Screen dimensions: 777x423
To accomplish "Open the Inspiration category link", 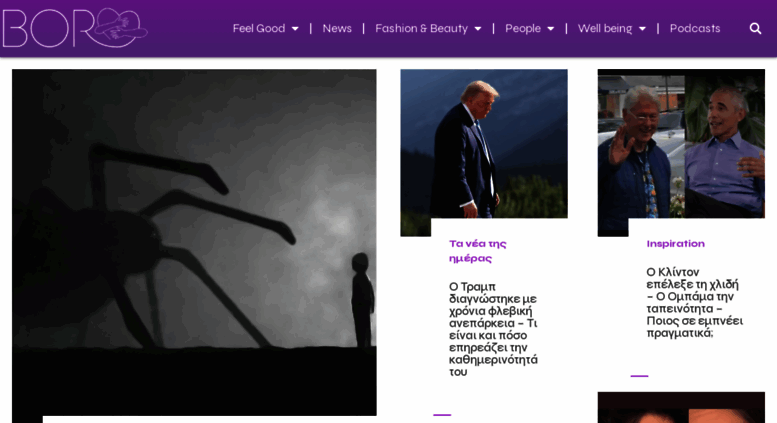I will 675,243.
